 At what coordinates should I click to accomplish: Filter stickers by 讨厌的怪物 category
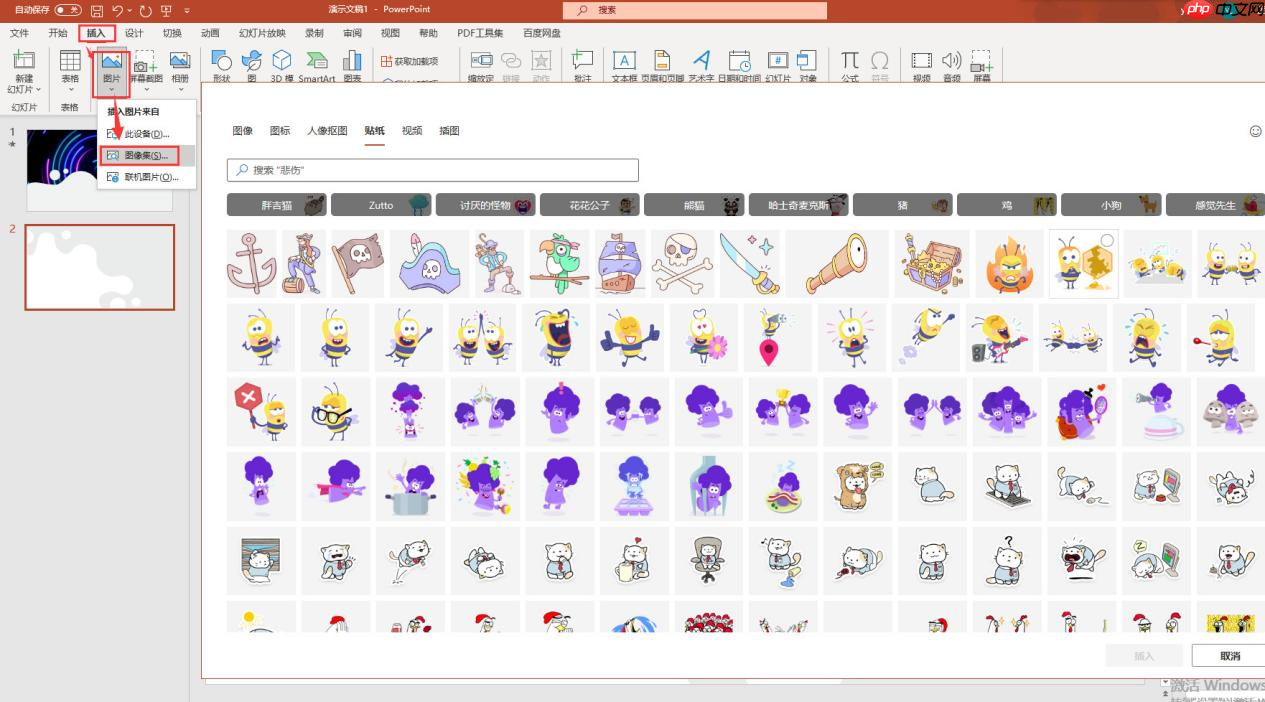click(485, 205)
